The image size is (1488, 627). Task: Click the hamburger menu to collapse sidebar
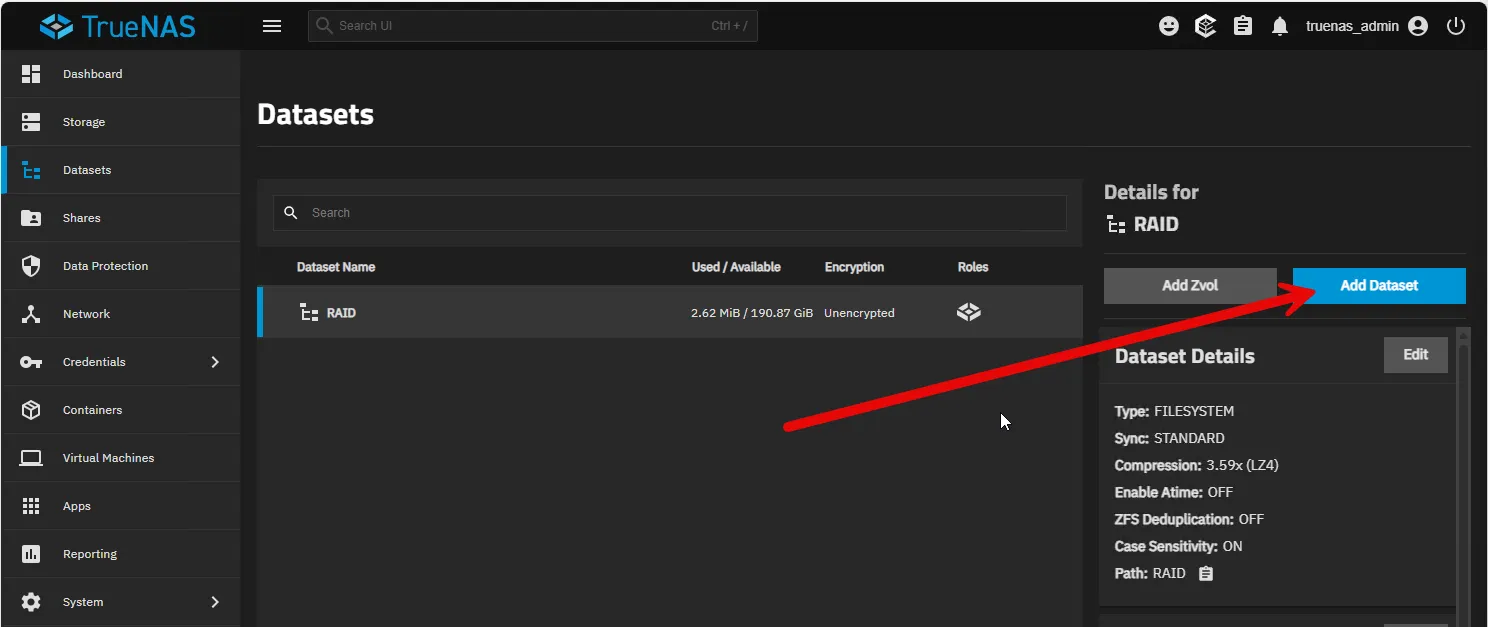[x=272, y=26]
